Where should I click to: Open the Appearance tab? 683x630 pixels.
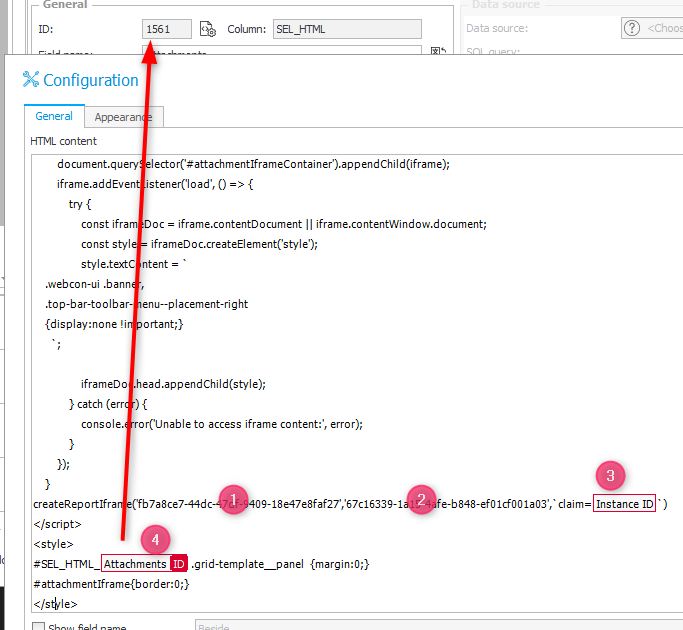click(x=124, y=117)
